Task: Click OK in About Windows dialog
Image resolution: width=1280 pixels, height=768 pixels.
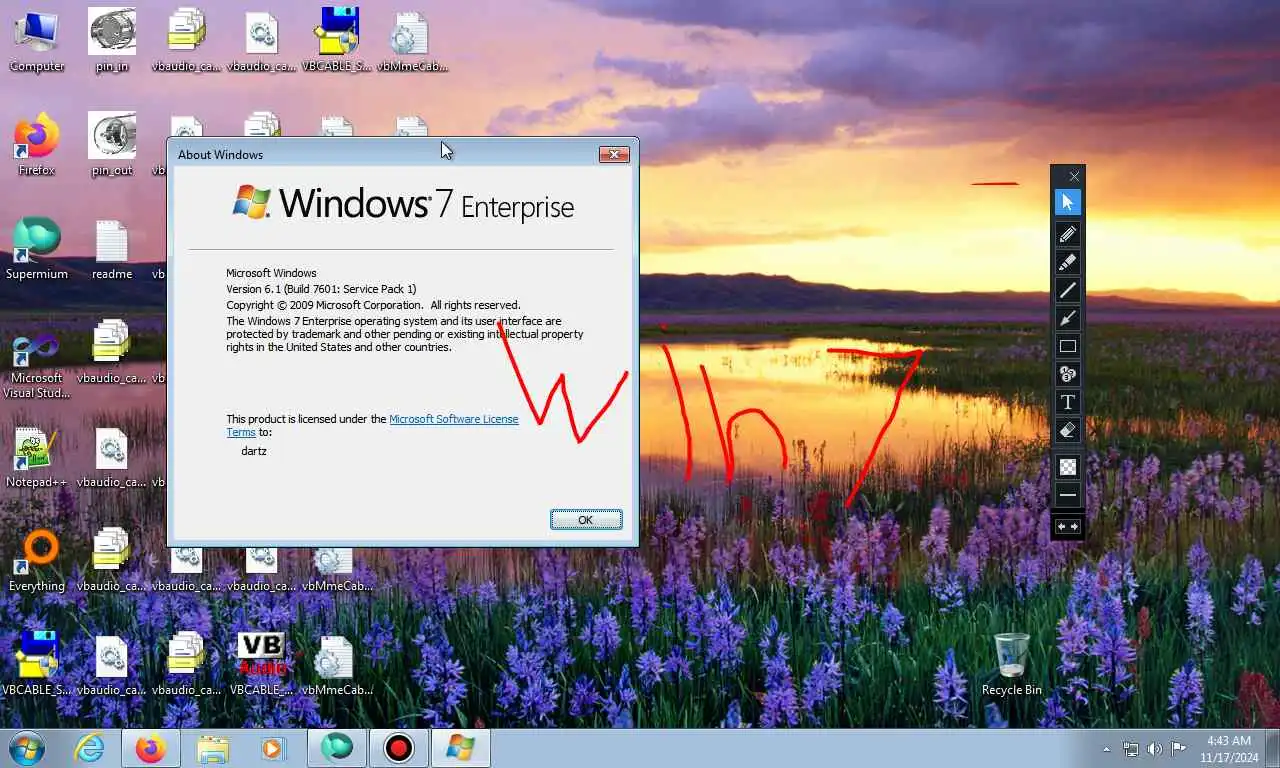Action: pos(586,519)
